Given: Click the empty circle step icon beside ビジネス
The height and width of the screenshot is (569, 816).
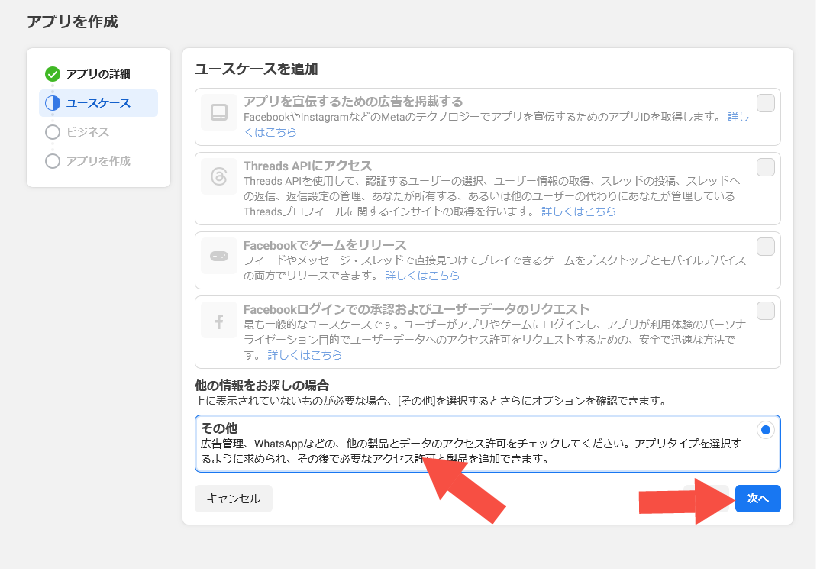Looking at the screenshot, I should tap(53, 132).
